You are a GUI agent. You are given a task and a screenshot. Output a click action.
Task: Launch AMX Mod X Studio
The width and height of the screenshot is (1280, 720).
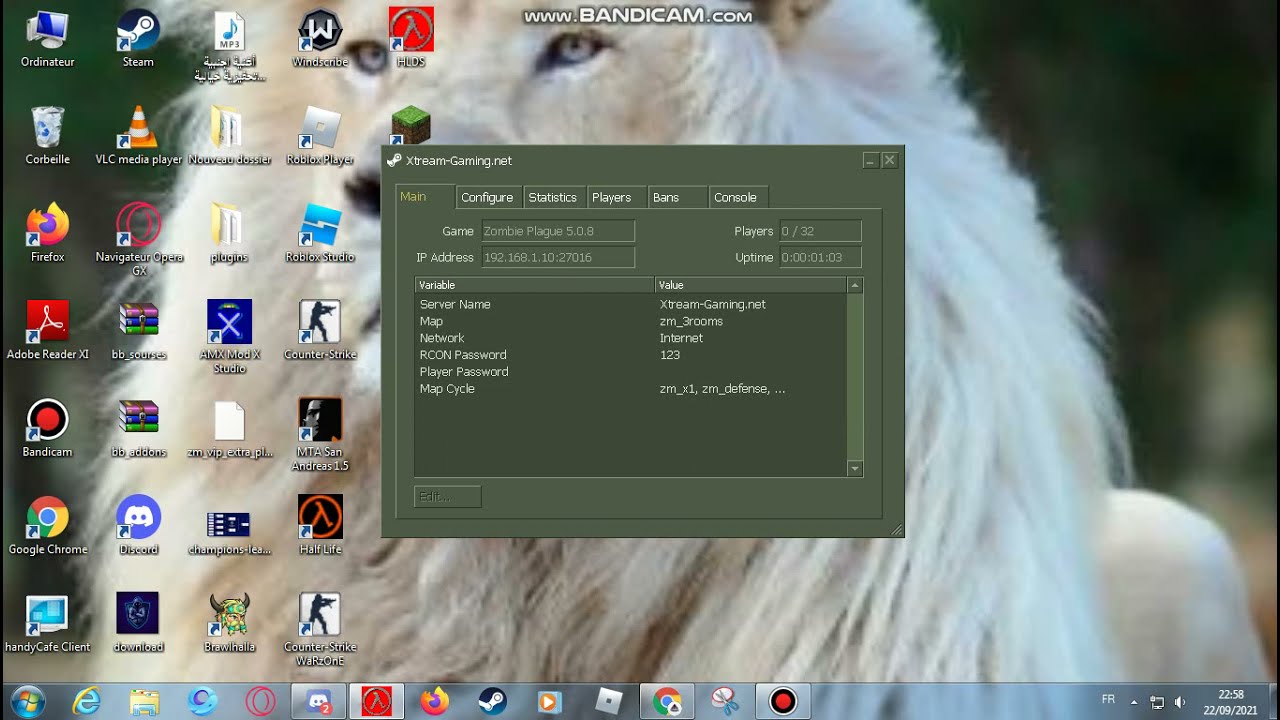(x=229, y=336)
